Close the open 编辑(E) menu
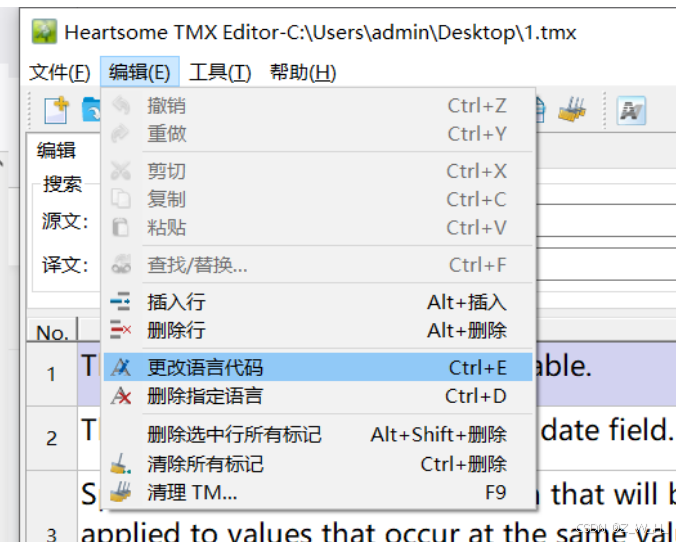676x542 pixels. (140, 72)
